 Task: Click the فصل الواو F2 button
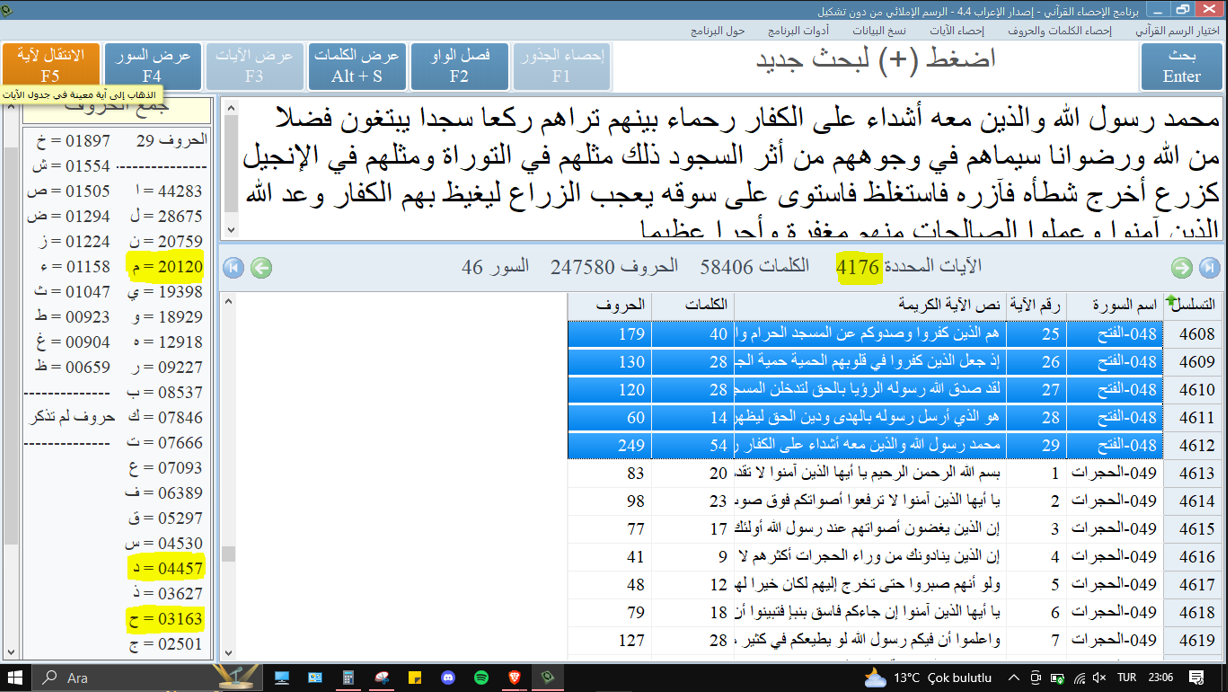click(x=459, y=66)
